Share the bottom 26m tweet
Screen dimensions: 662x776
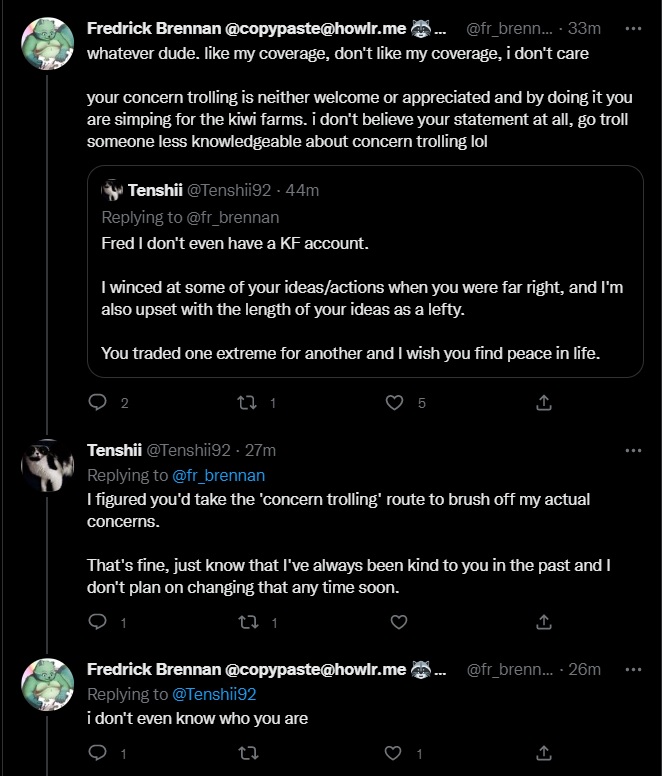[544, 752]
